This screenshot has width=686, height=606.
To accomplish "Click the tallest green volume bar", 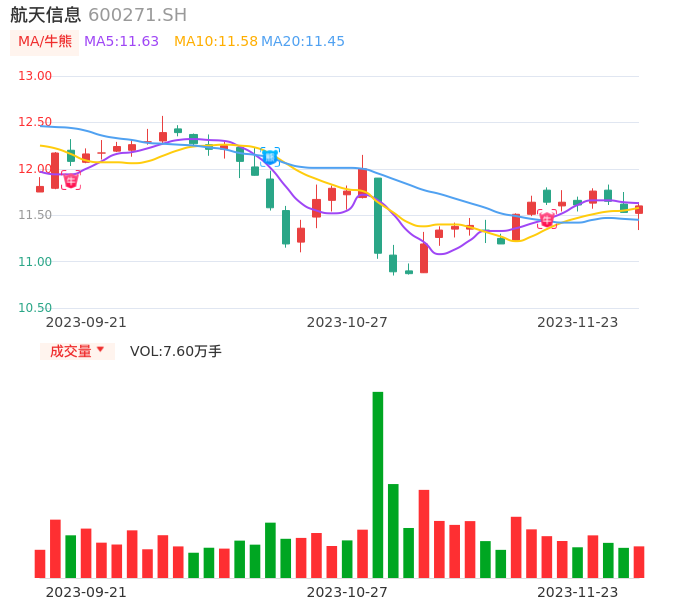I will 378,484.
